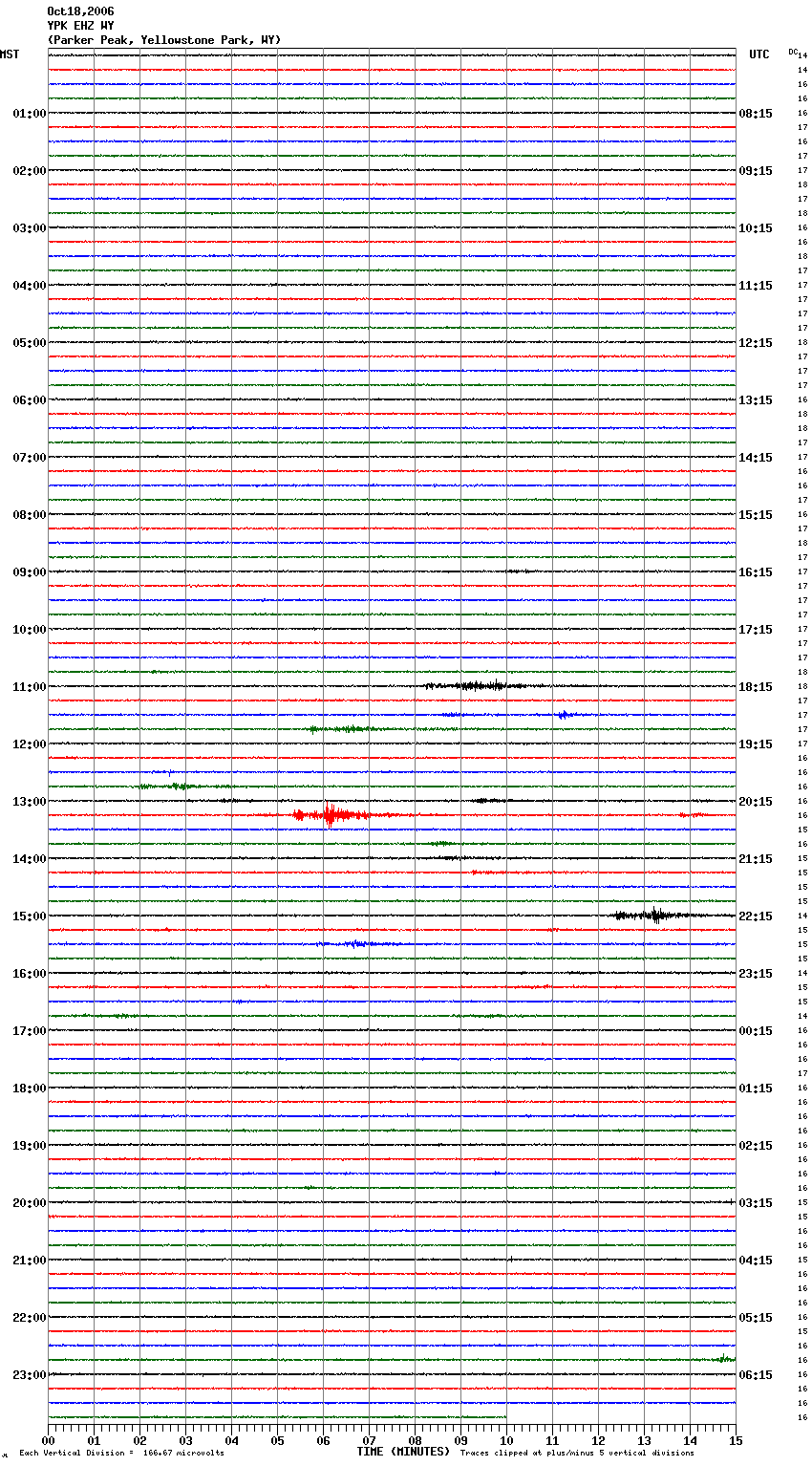Click the "15:15" UTC time label
The height and width of the screenshot is (1466, 812).
[x=756, y=515]
